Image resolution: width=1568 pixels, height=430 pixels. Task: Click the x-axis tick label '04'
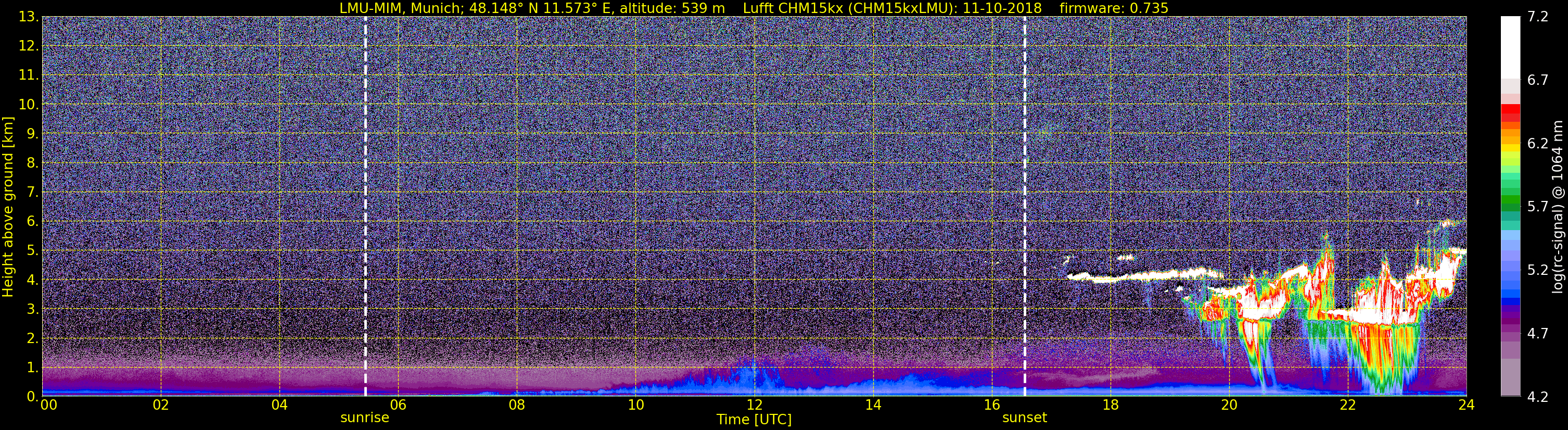[x=279, y=405]
